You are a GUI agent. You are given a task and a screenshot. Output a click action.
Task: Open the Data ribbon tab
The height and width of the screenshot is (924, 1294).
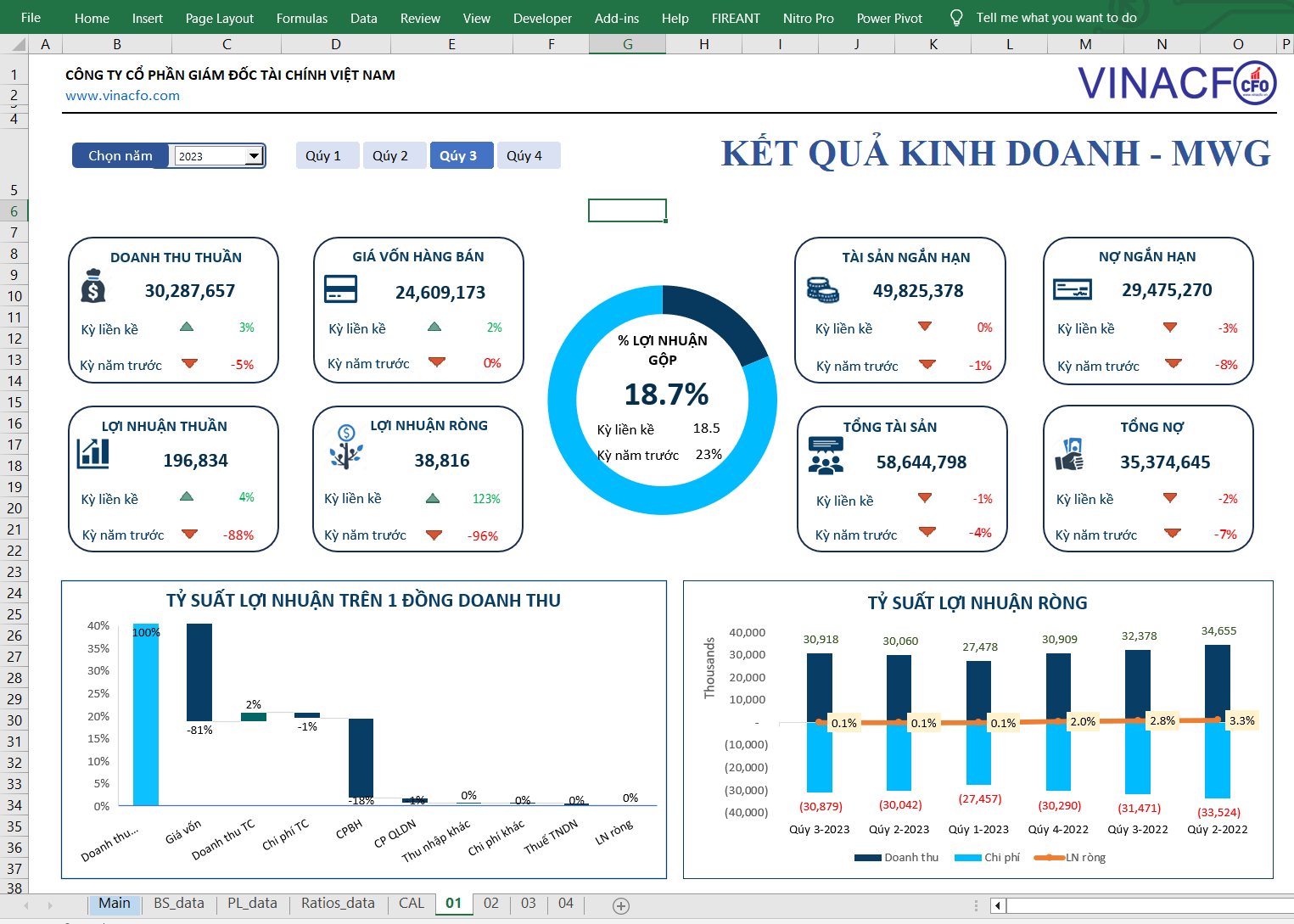click(x=364, y=18)
